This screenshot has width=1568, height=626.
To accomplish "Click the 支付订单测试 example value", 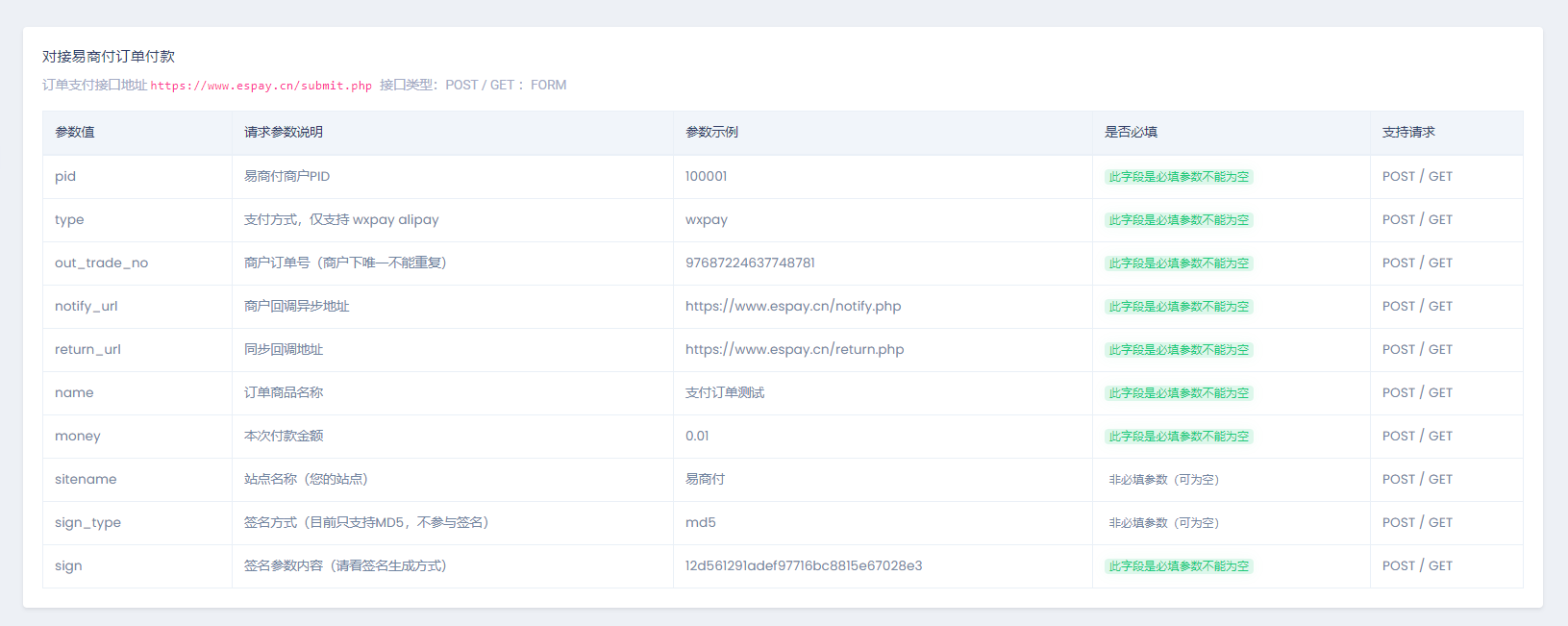I will (725, 392).
